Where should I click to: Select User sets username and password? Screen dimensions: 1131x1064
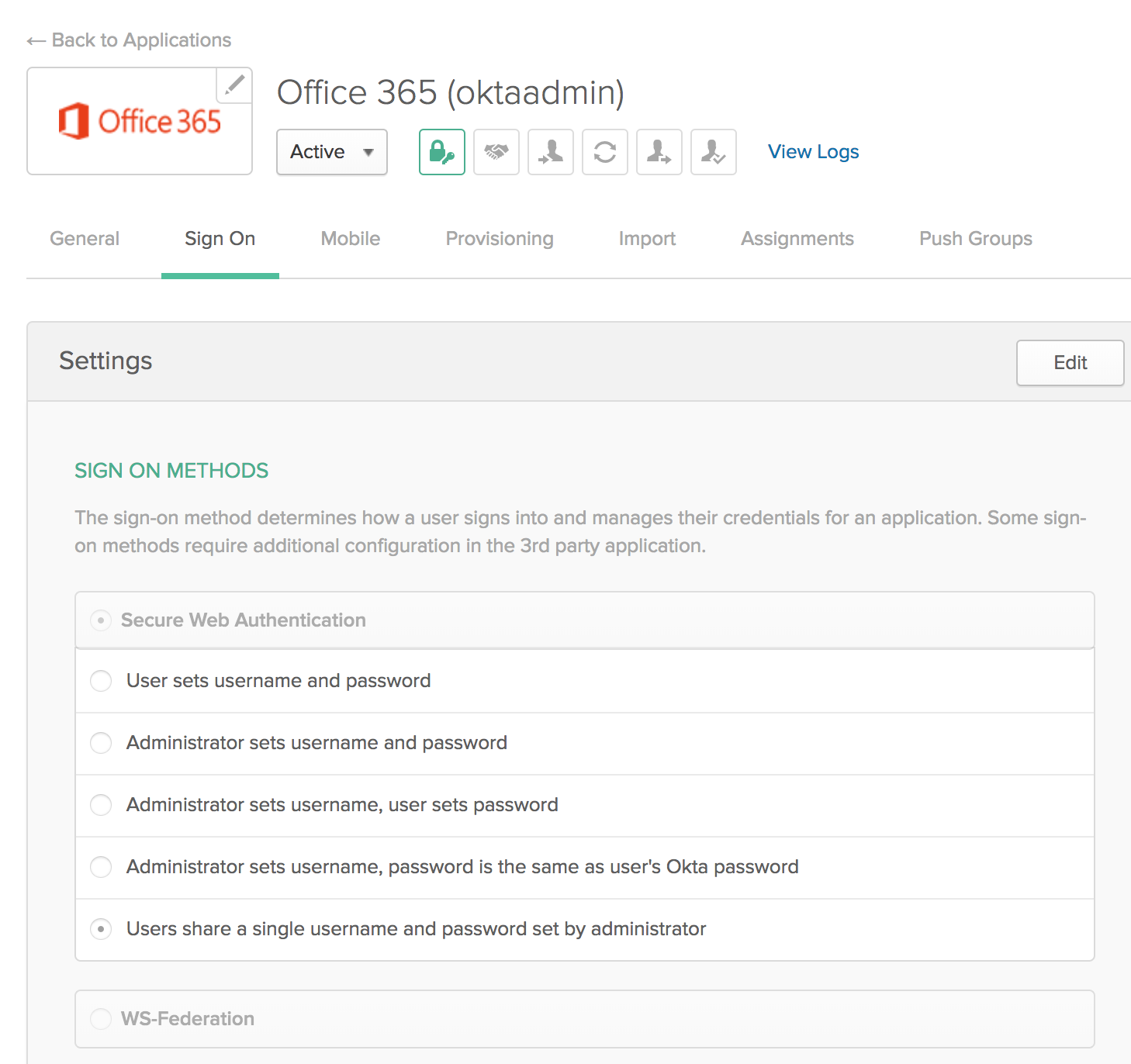[101, 681]
